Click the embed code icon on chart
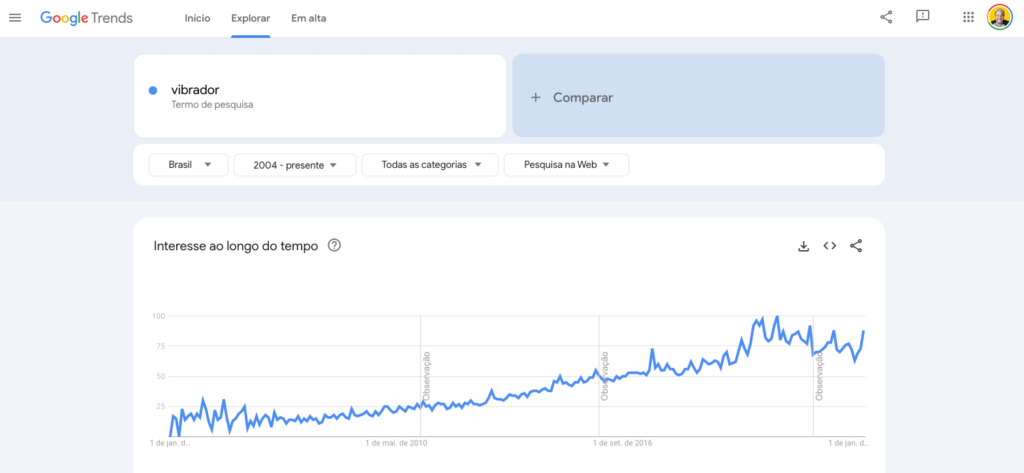The image size is (1024, 473). click(x=829, y=246)
